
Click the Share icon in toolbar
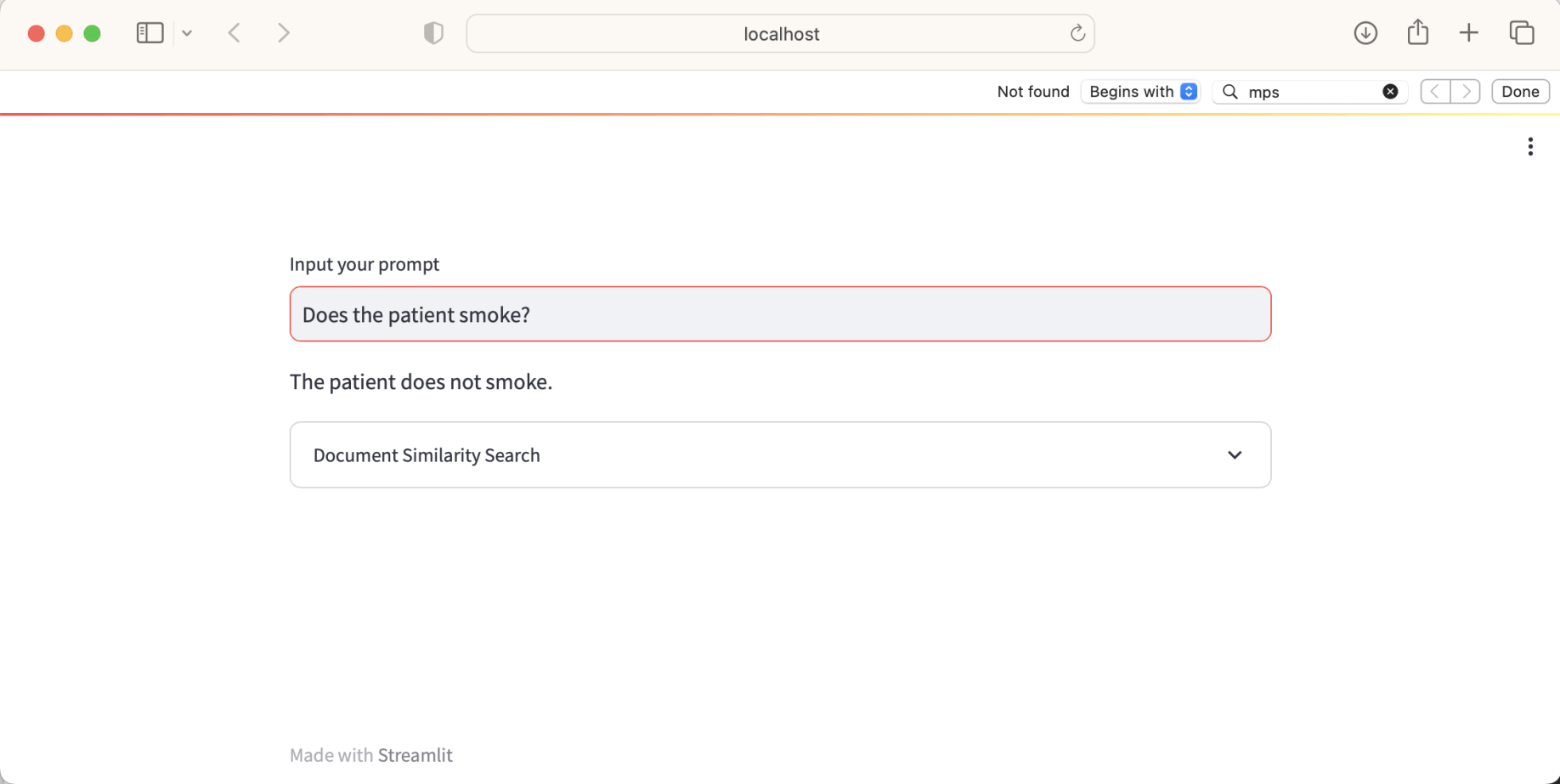[x=1417, y=33]
